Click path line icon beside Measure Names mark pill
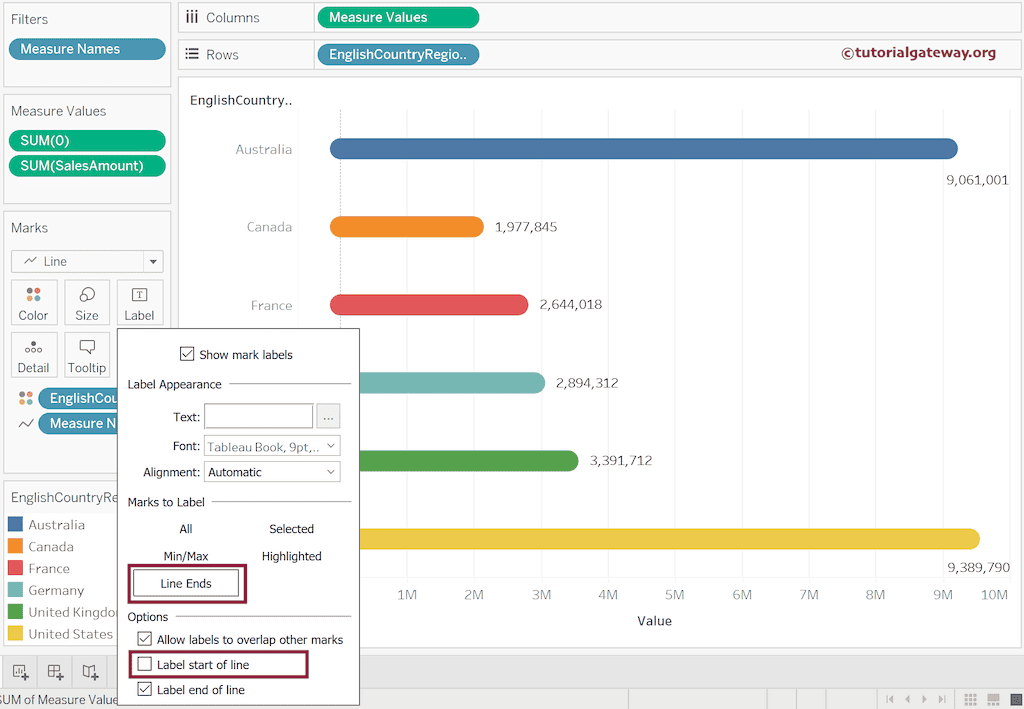 25,424
